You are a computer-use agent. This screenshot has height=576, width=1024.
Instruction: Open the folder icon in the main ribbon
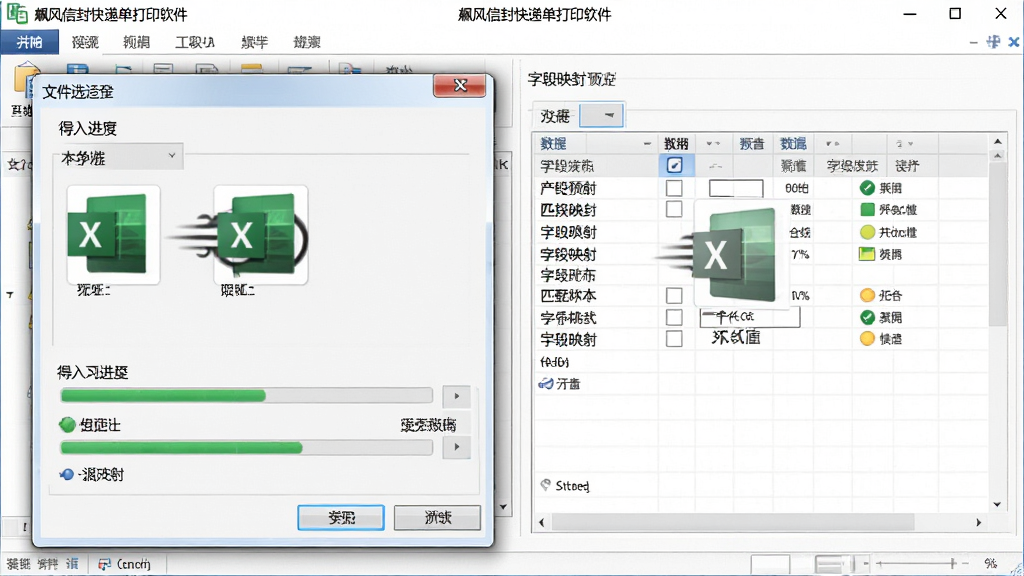[x=26, y=82]
